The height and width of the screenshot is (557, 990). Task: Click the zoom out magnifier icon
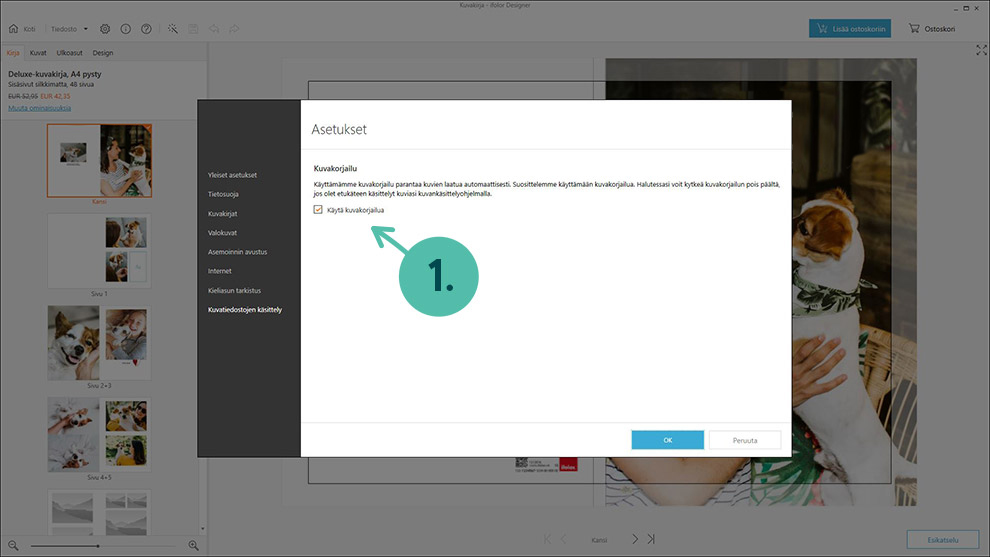13,546
